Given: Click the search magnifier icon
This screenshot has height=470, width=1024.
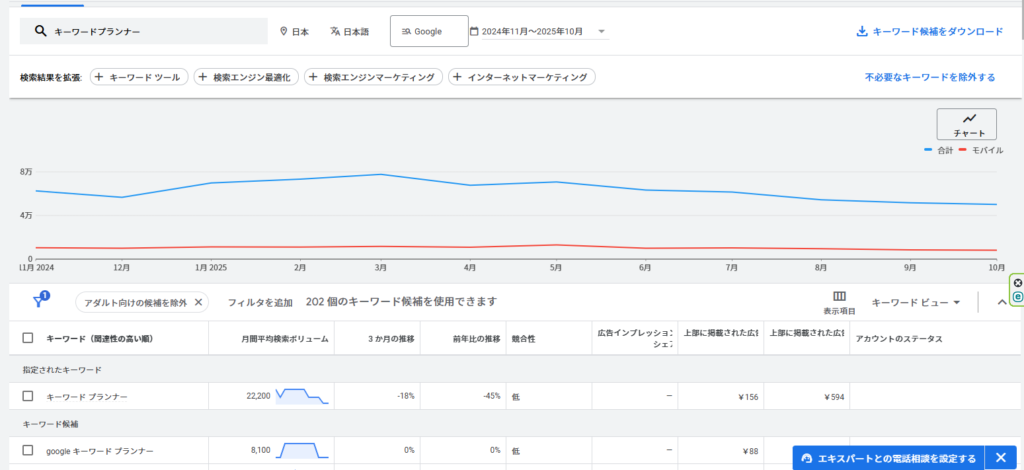Looking at the screenshot, I should tap(40, 31).
